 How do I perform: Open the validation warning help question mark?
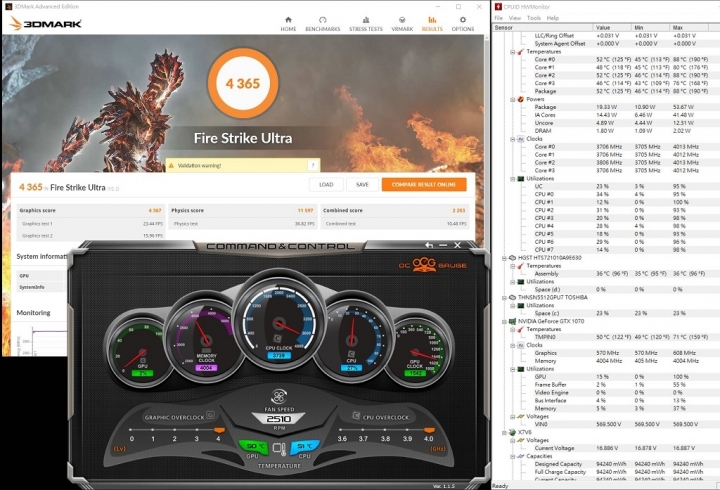tap(313, 165)
